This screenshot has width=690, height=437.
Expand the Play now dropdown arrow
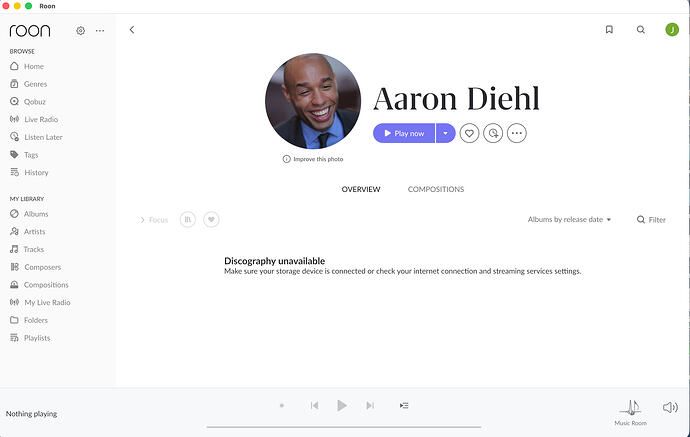pos(445,133)
